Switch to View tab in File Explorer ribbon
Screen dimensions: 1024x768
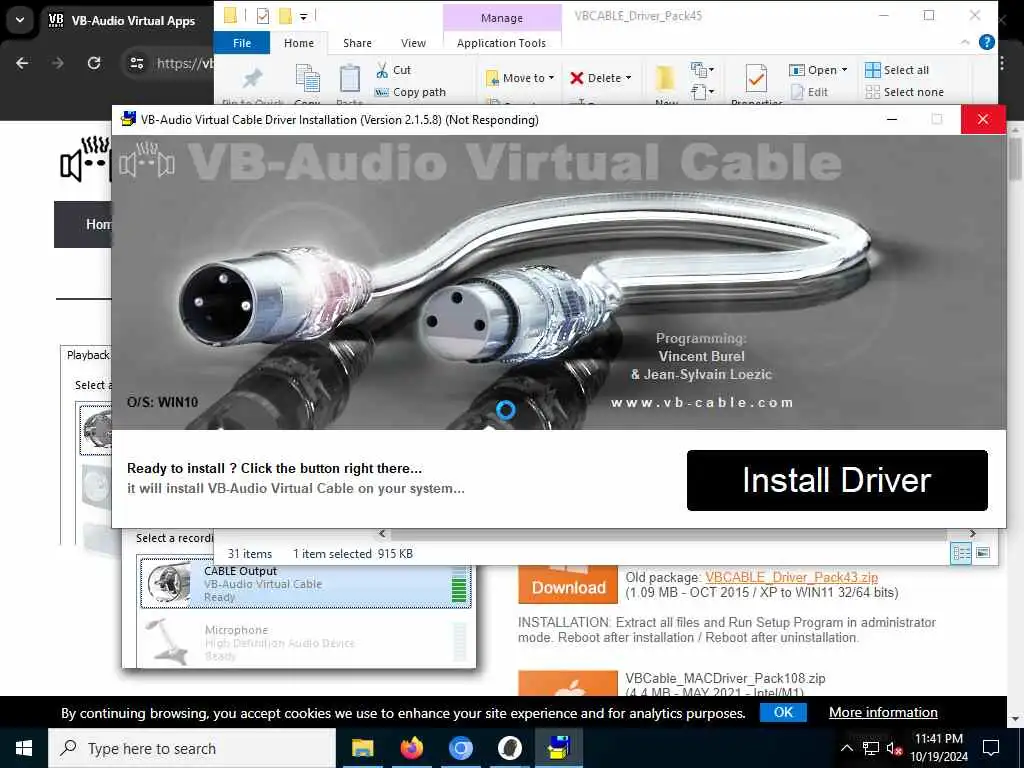pyautogui.click(x=413, y=43)
